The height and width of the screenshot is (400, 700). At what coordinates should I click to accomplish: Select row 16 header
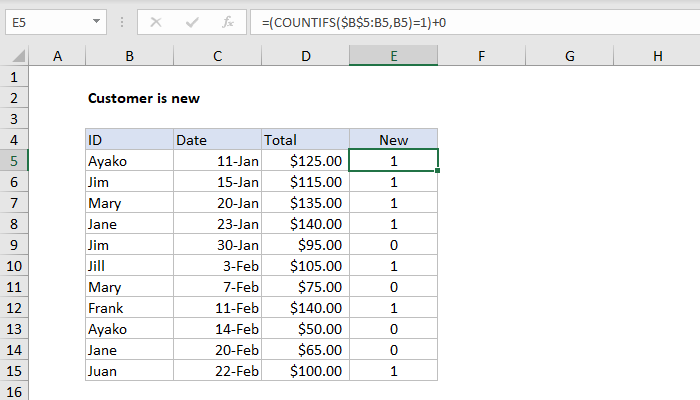pos(15,391)
